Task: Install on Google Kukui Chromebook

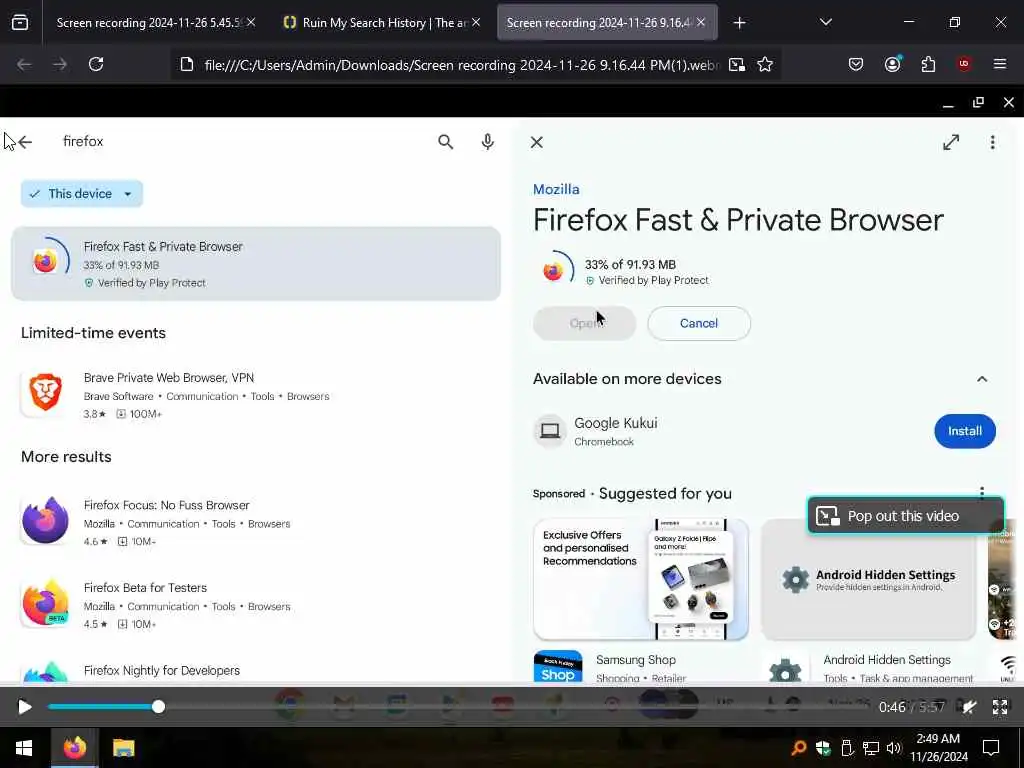Action: (965, 431)
